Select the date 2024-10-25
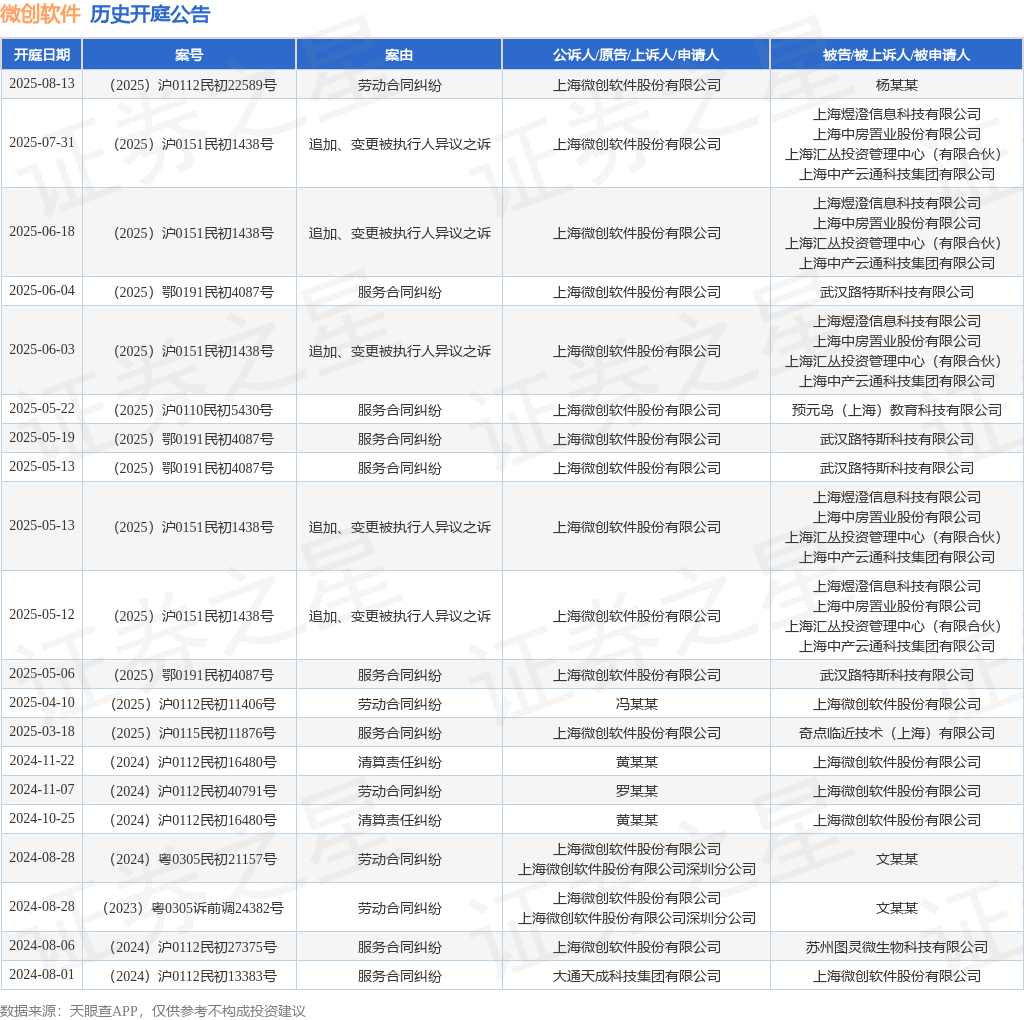The image size is (1024, 1020). [42, 819]
